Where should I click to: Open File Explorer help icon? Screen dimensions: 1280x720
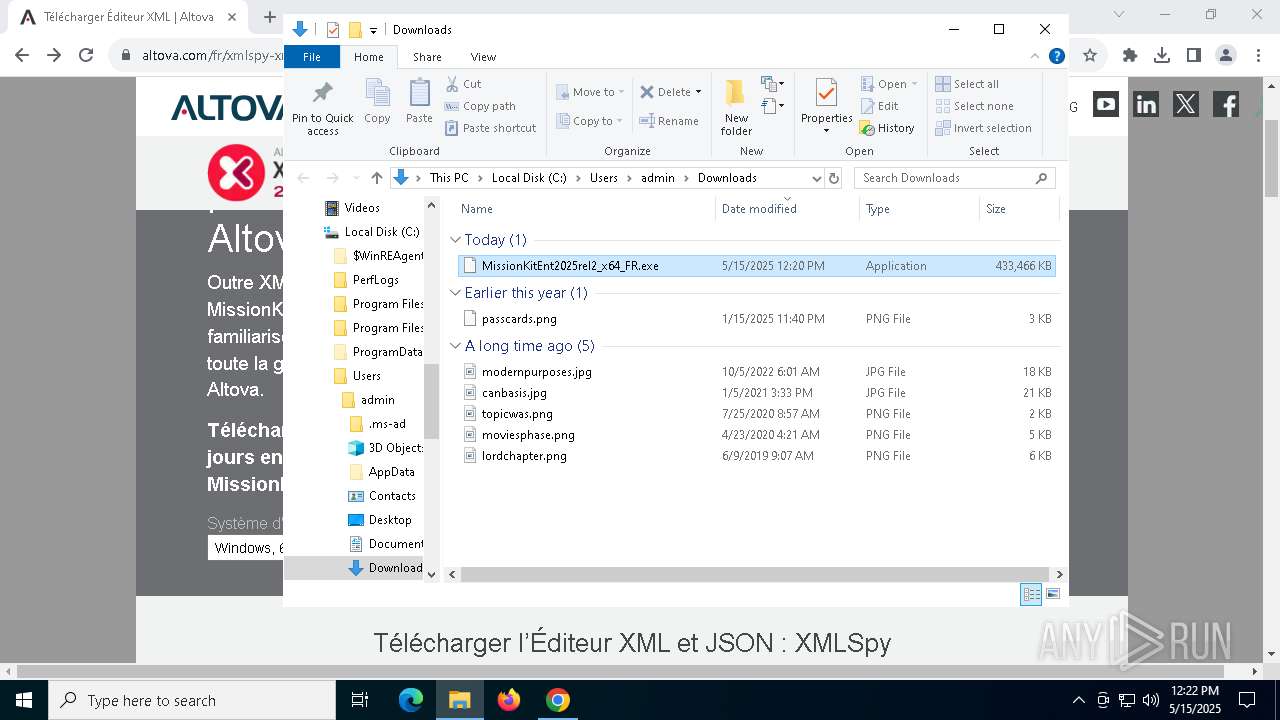pyautogui.click(x=1056, y=56)
